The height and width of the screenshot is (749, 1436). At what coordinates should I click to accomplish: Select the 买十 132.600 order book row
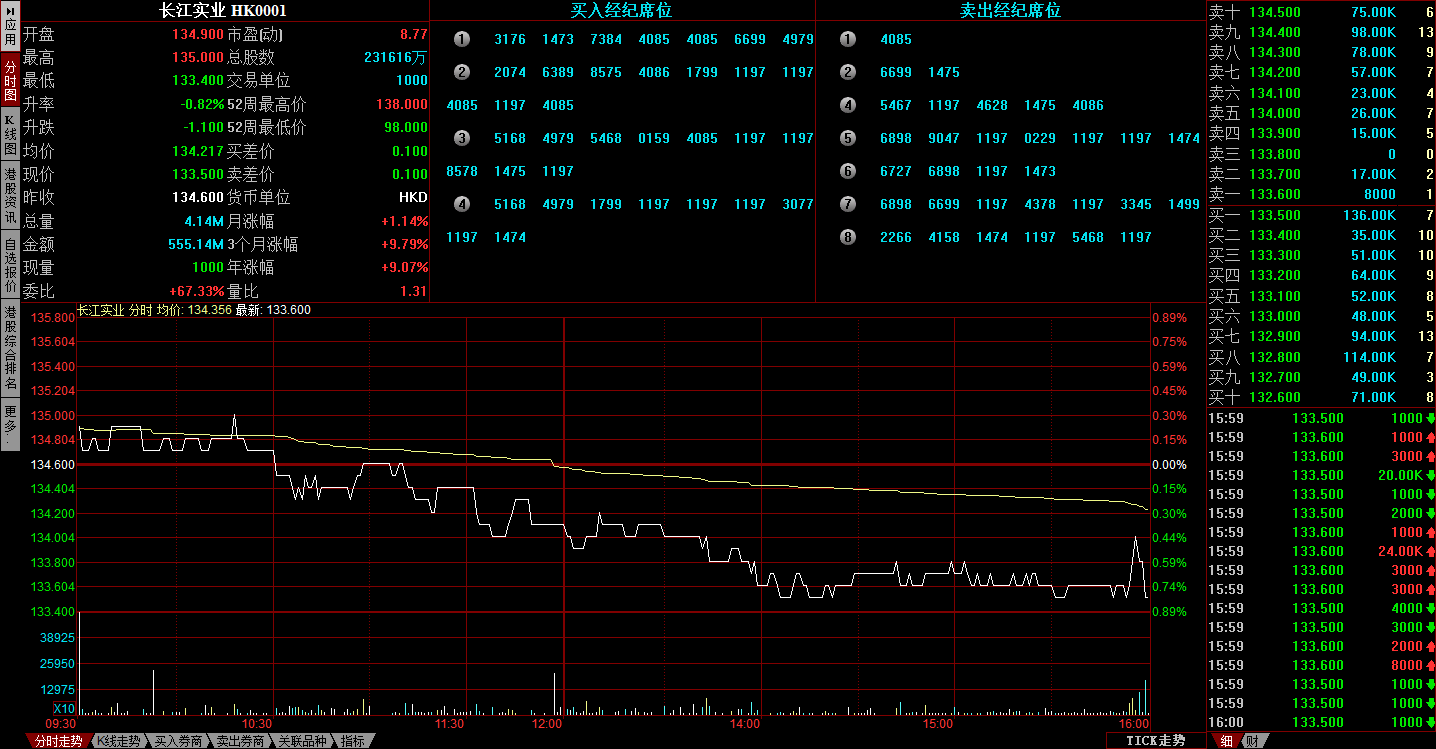1321,397
